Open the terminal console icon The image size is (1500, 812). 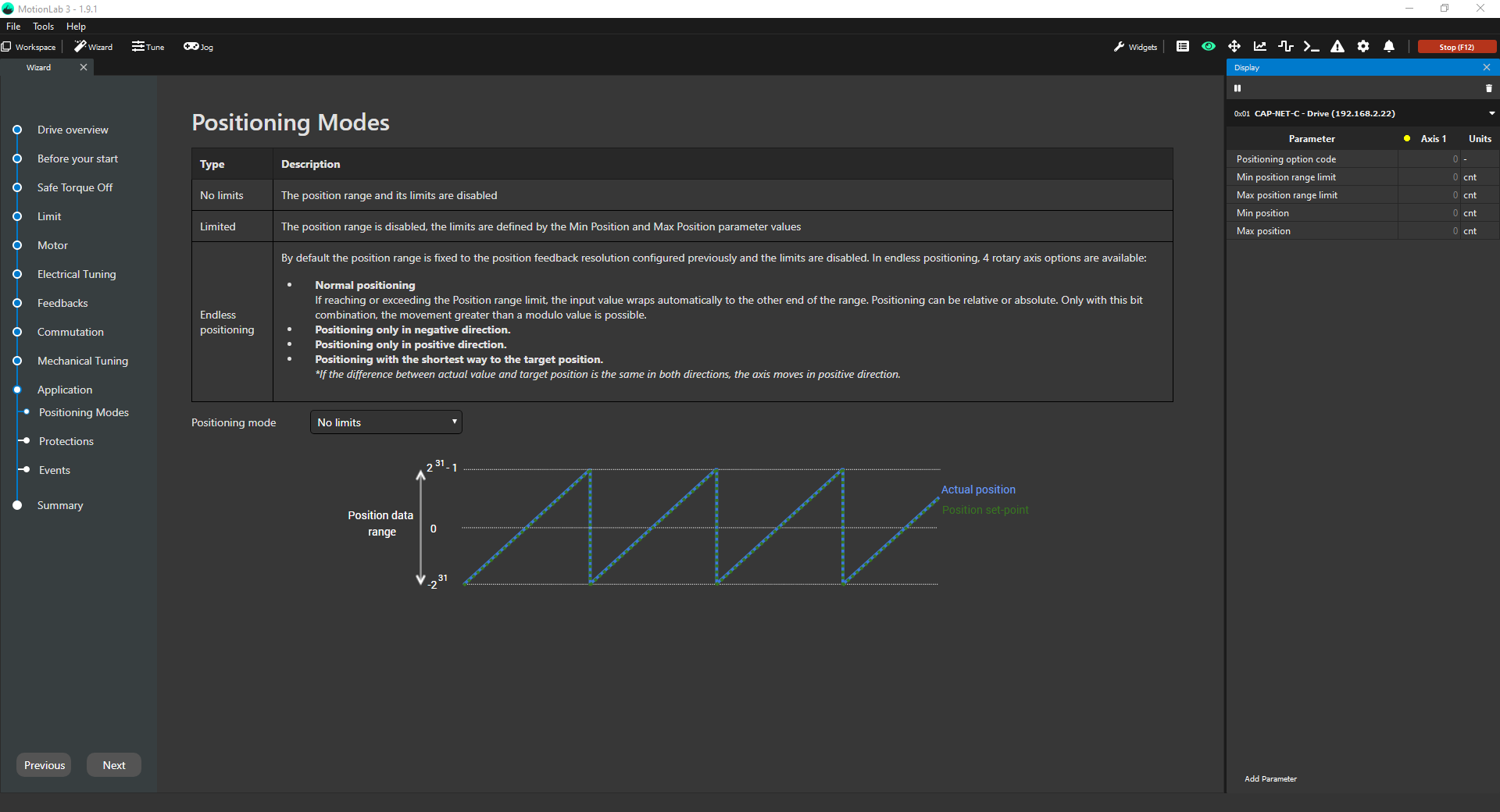(x=1311, y=47)
